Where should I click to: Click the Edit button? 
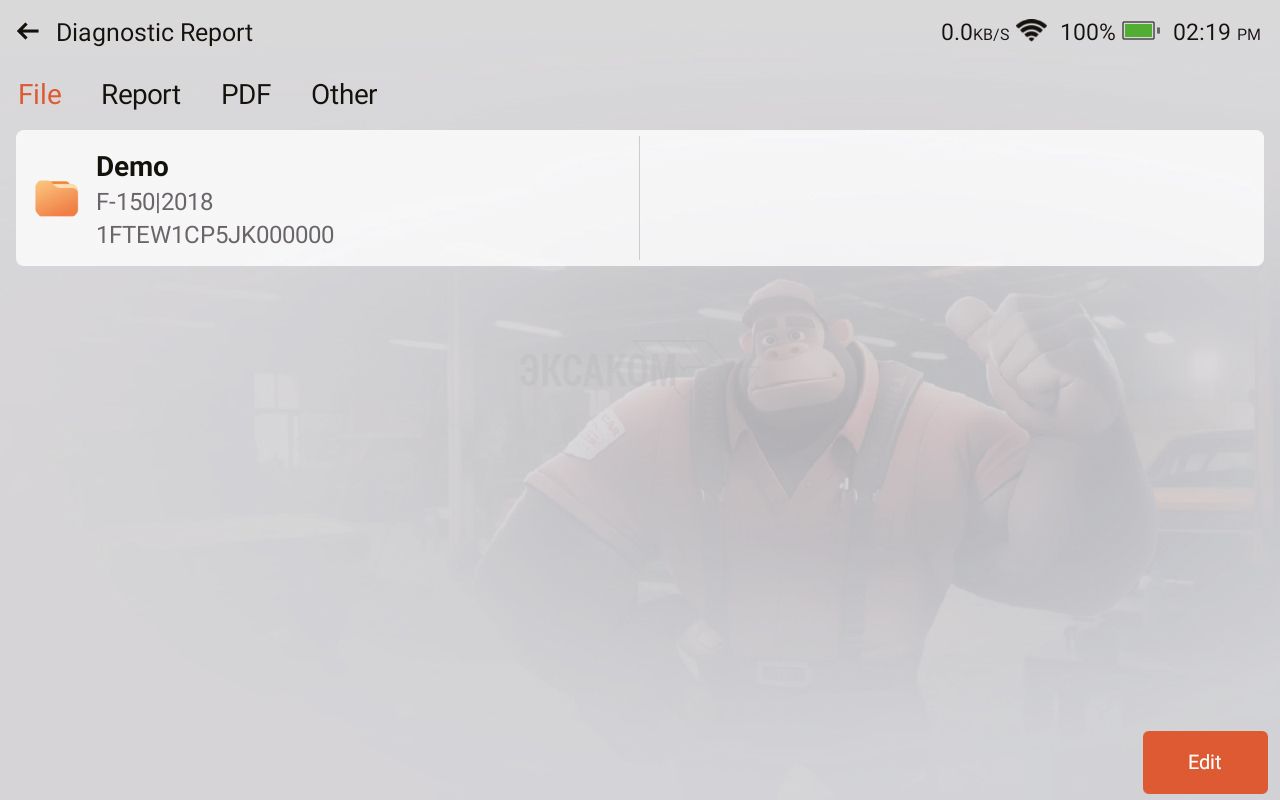[1205, 762]
